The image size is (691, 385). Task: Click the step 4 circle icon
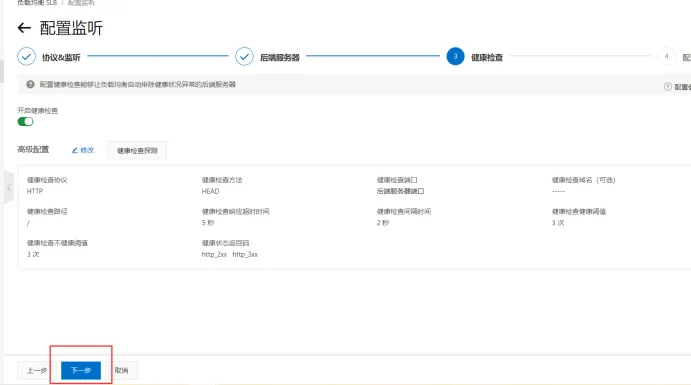[x=666, y=56]
